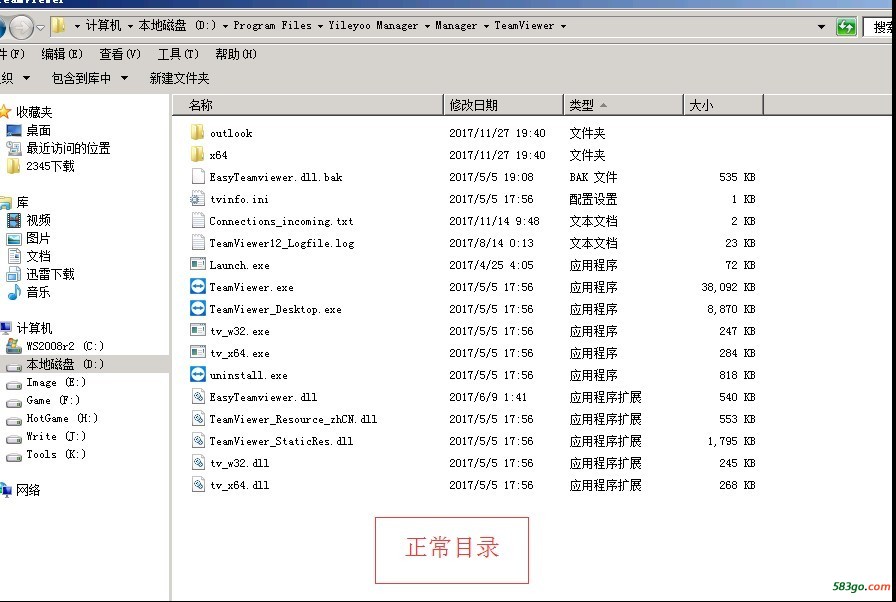Select the TeamViewer_StaticRes.dll file icon

[198, 440]
